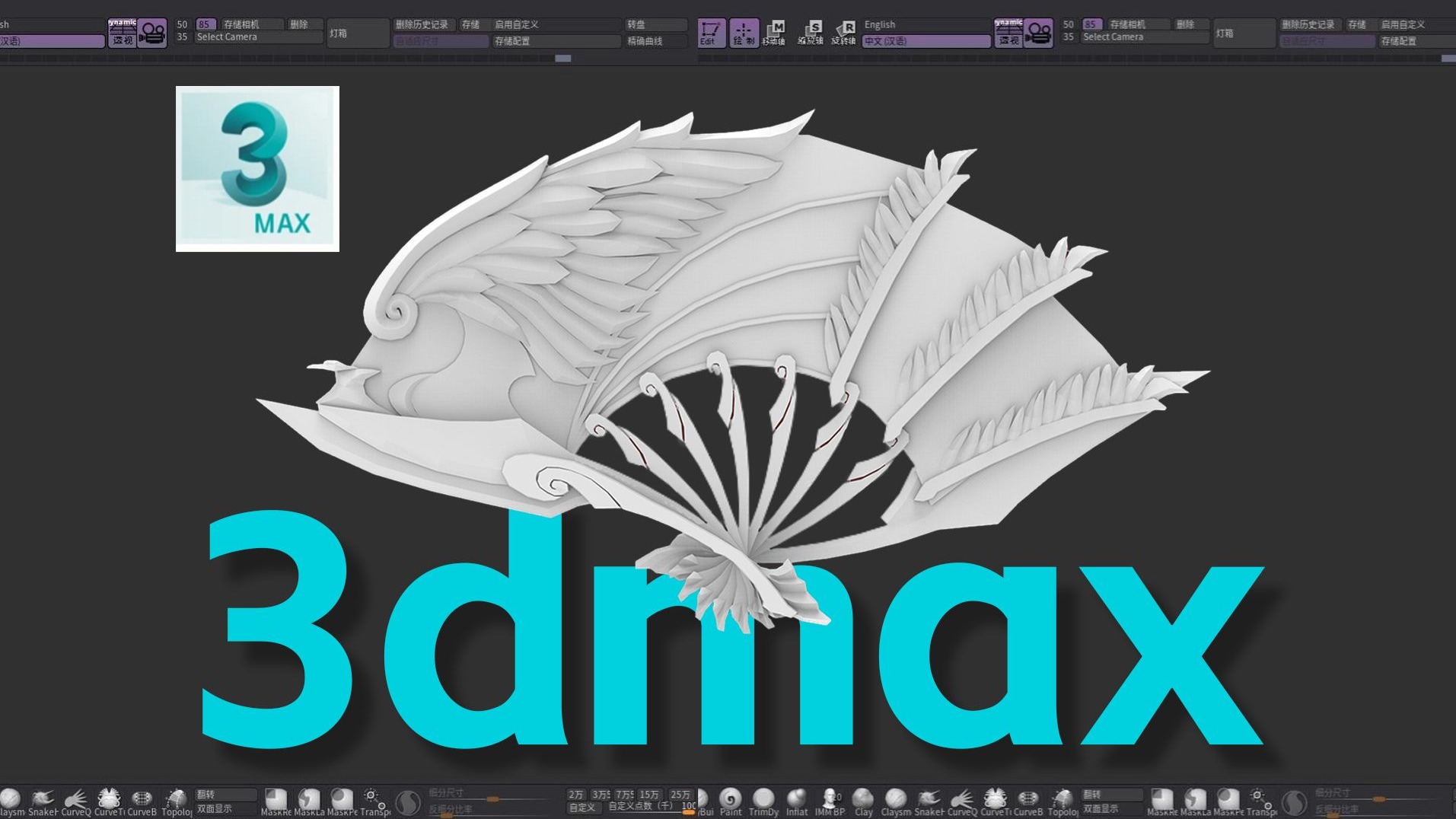Choose the 缩放轴 scale gizmo (S)

point(811,33)
